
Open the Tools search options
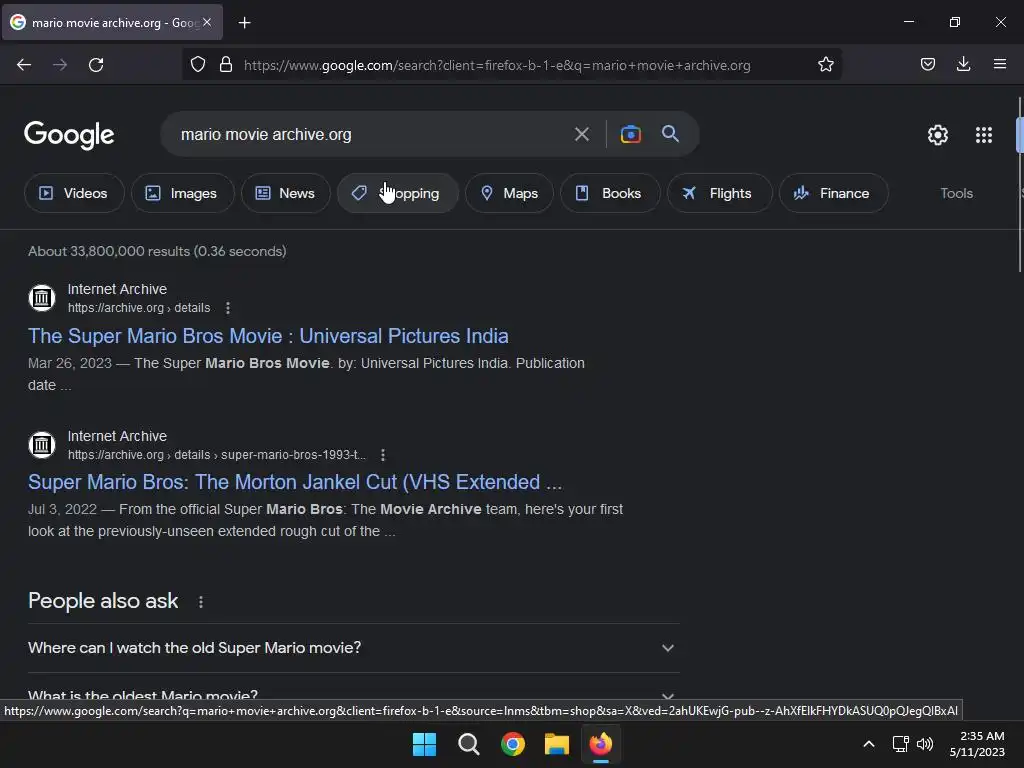pos(957,193)
